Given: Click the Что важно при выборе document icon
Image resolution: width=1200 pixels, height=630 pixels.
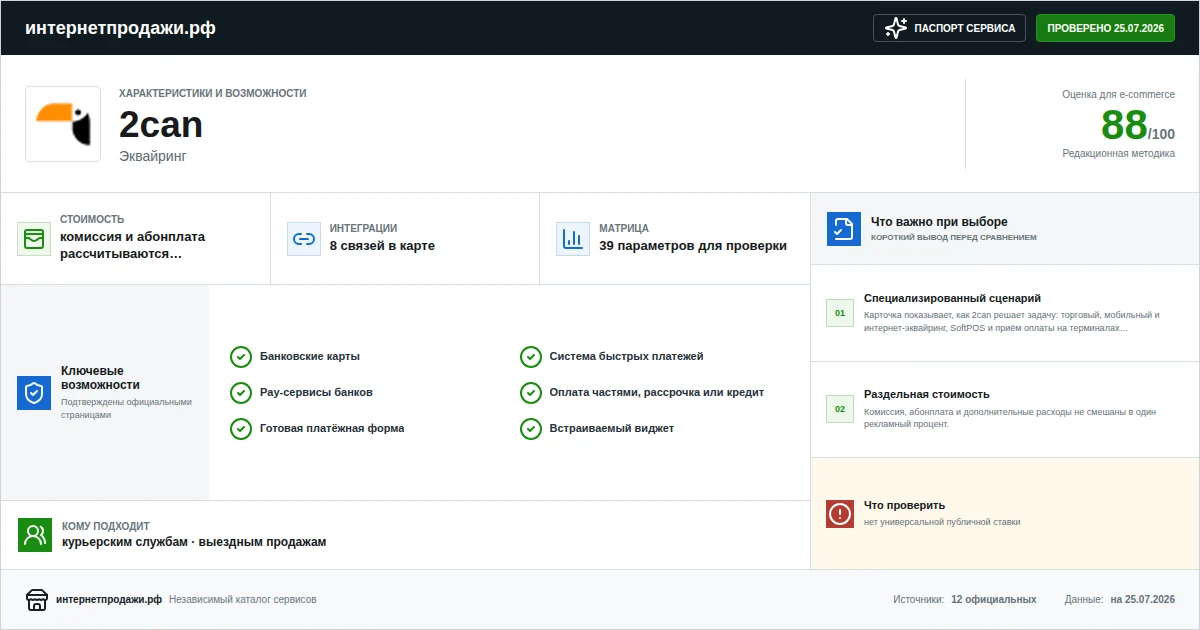Looking at the screenshot, I should 844,229.
